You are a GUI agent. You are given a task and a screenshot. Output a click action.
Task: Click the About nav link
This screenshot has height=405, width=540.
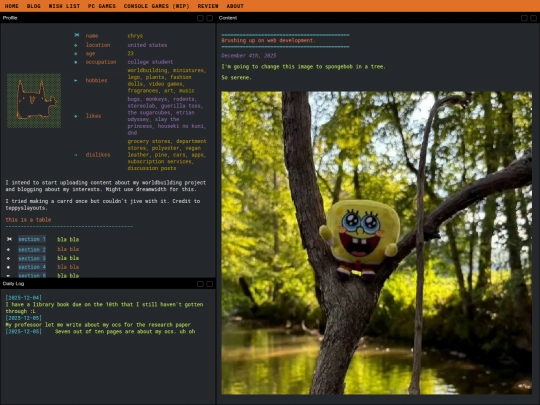pyautogui.click(x=235, y=6)
